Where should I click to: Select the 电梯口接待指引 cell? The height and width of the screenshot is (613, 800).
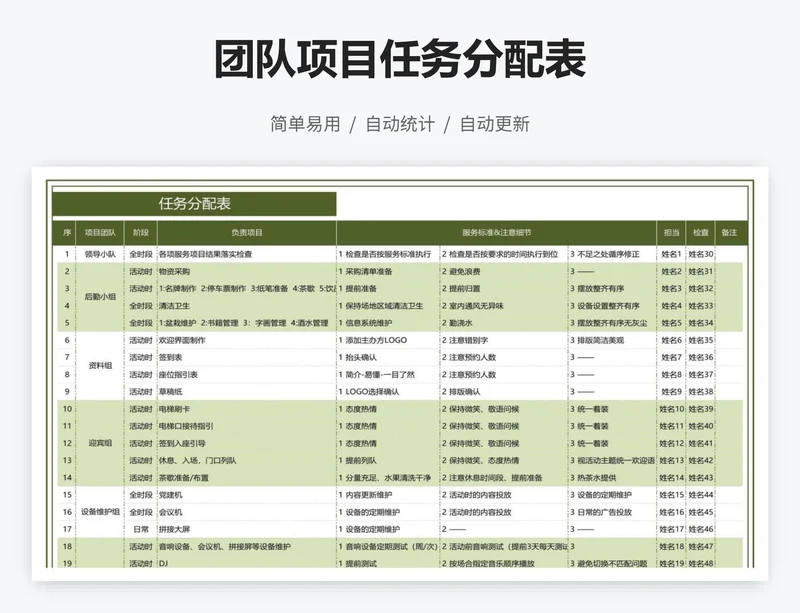tap(247, 426)
